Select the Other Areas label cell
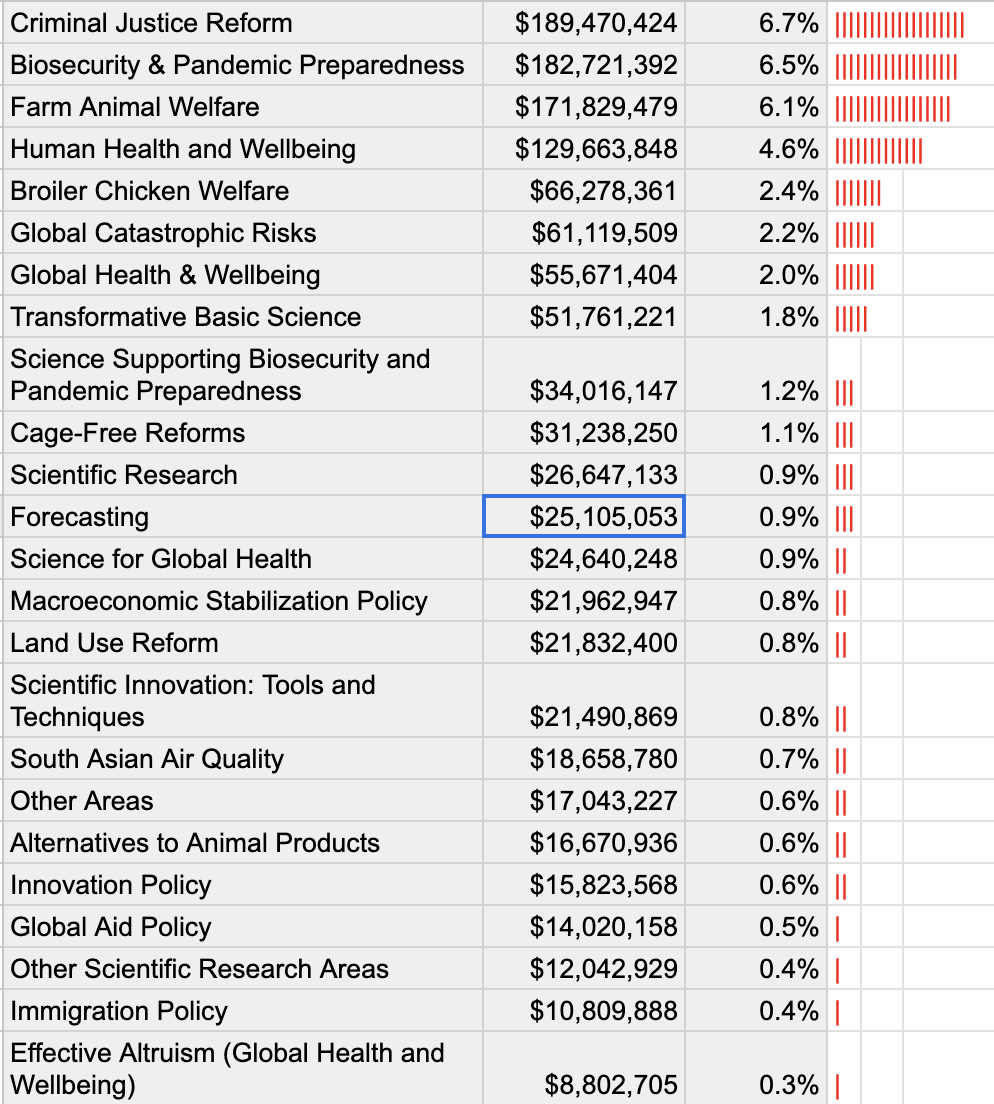Screen dimensions: 994x1104 click(82, 801)
